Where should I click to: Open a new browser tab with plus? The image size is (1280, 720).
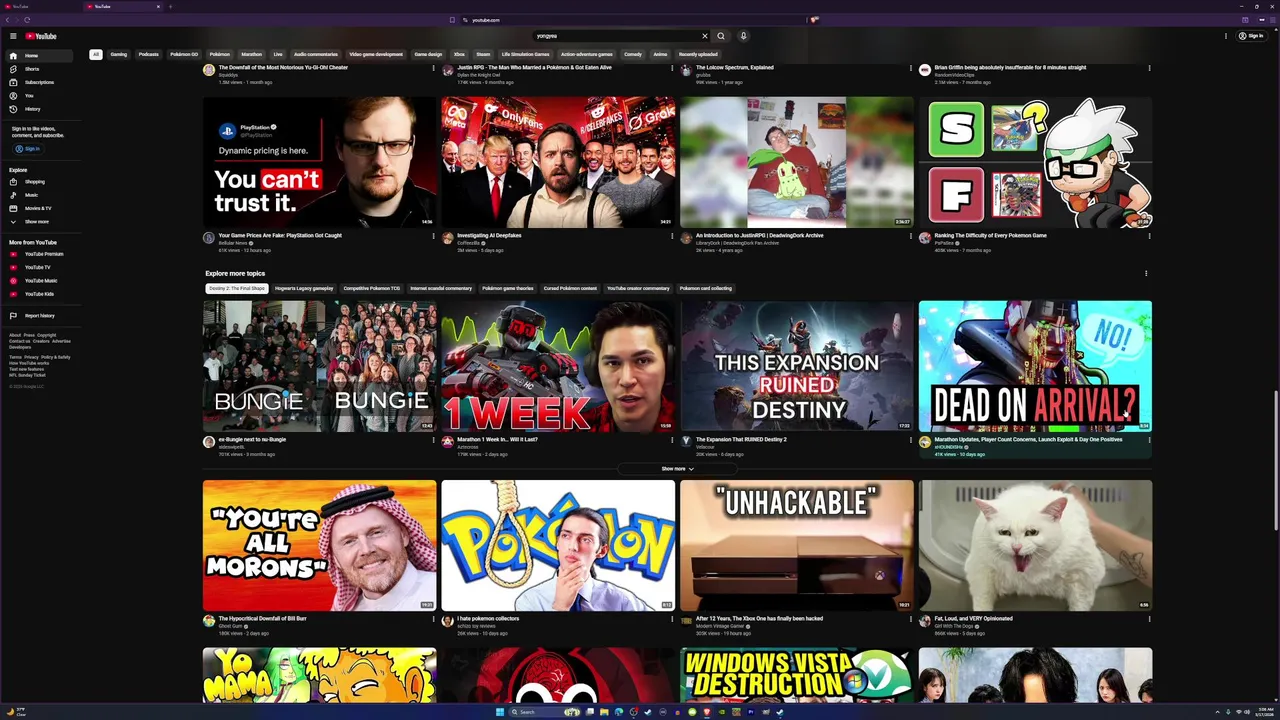[170, 6]
